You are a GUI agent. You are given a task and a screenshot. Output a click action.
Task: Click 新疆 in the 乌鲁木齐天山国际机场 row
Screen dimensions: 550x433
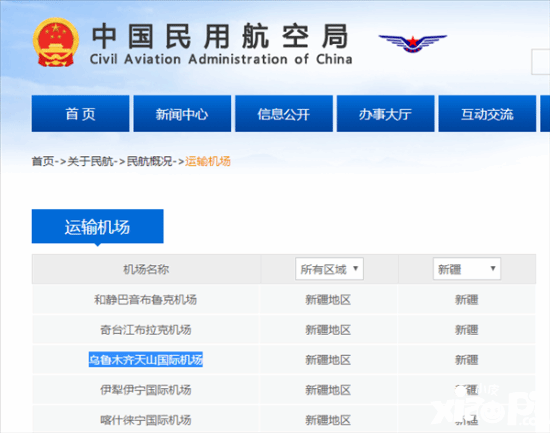467,360
